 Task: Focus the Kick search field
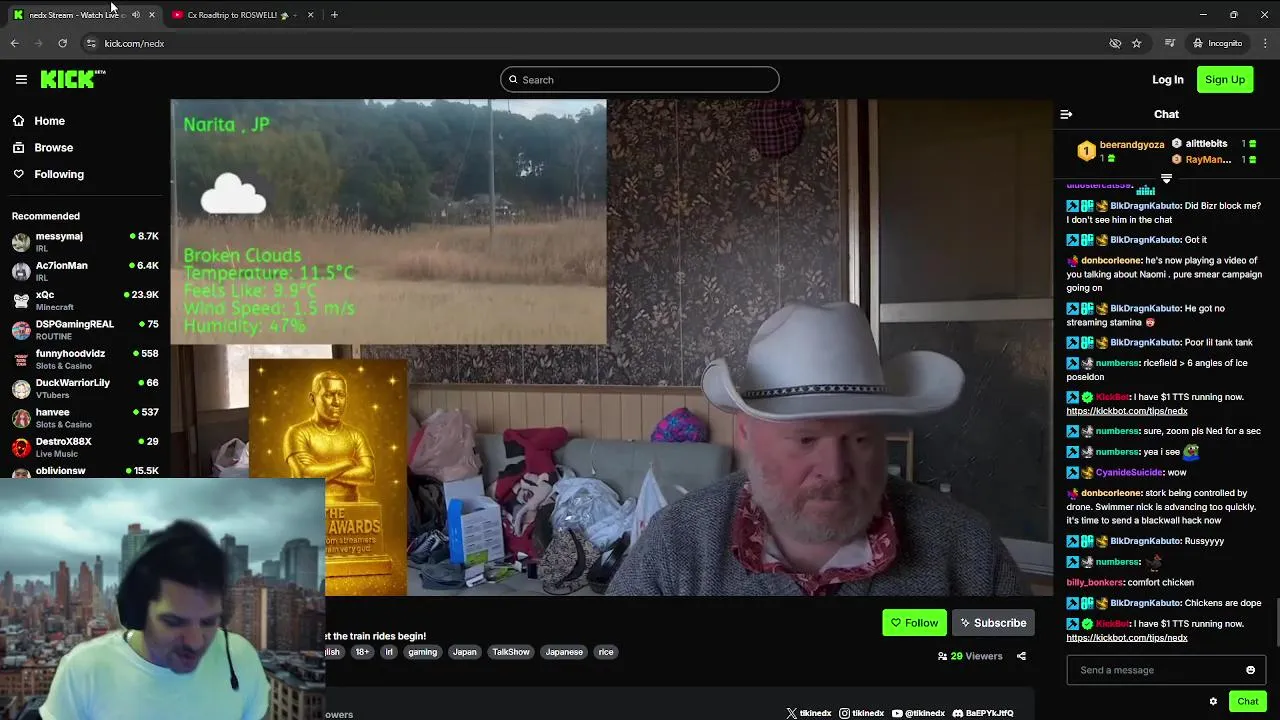coord(640,80)
